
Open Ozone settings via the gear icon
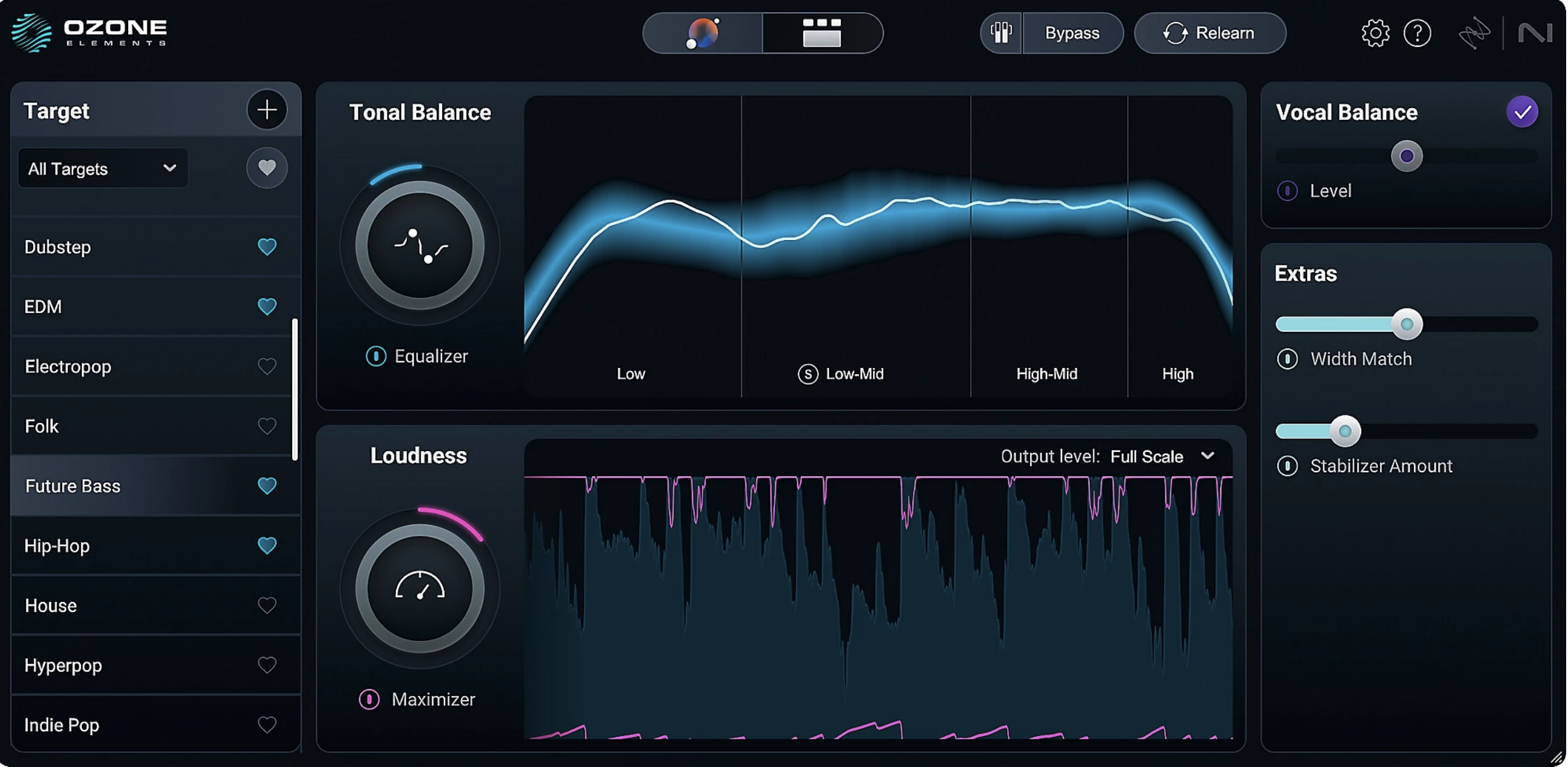pyautogui.click(x=1374, y=33)
